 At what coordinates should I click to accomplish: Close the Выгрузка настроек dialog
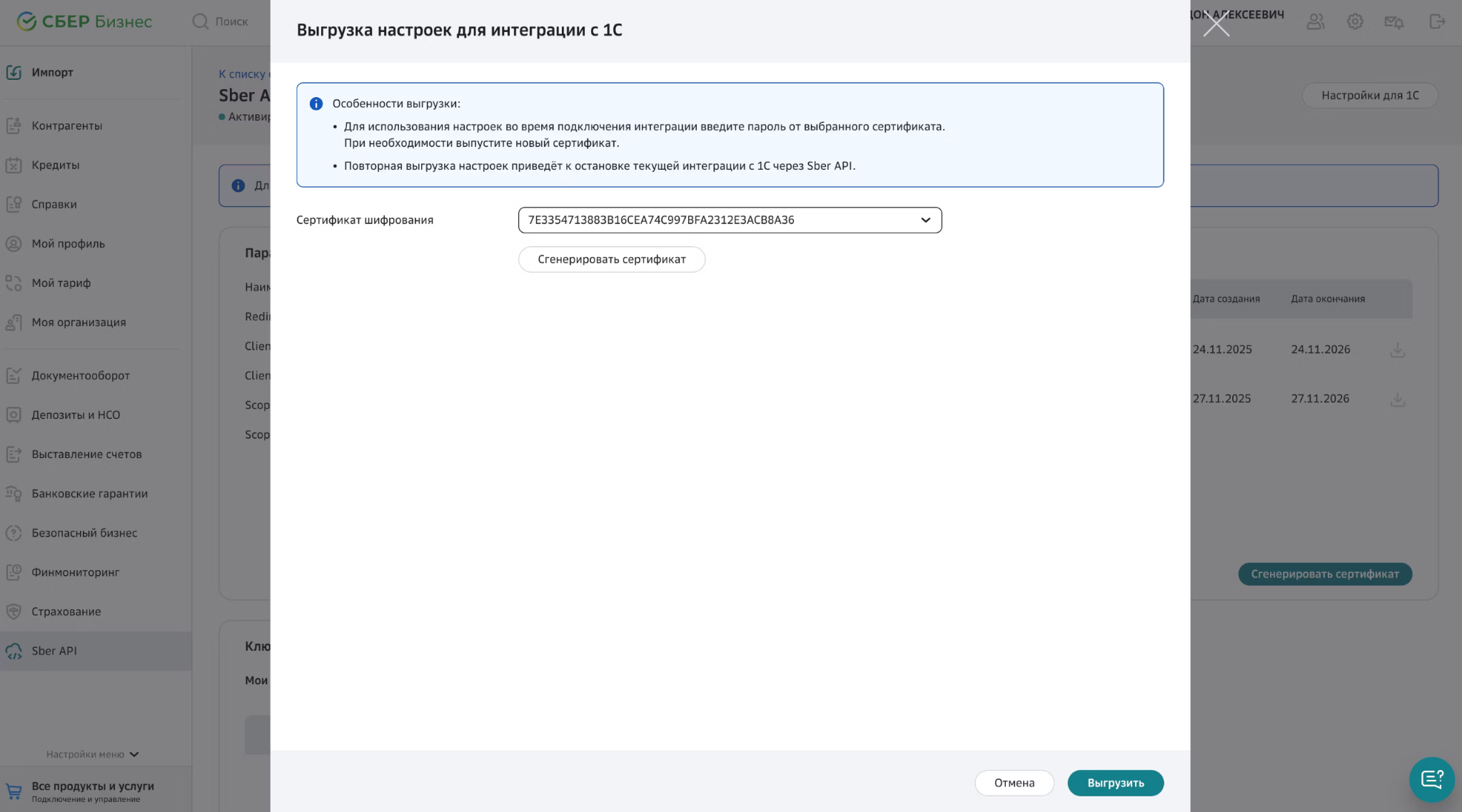pyautogui.click(x=1216, y=25)
